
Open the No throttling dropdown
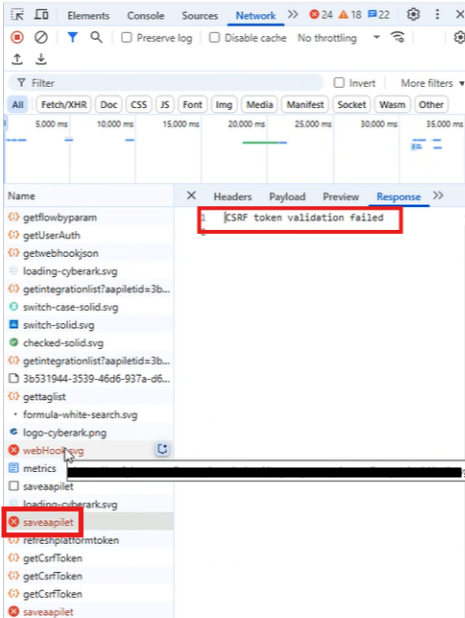click(339, 38)
